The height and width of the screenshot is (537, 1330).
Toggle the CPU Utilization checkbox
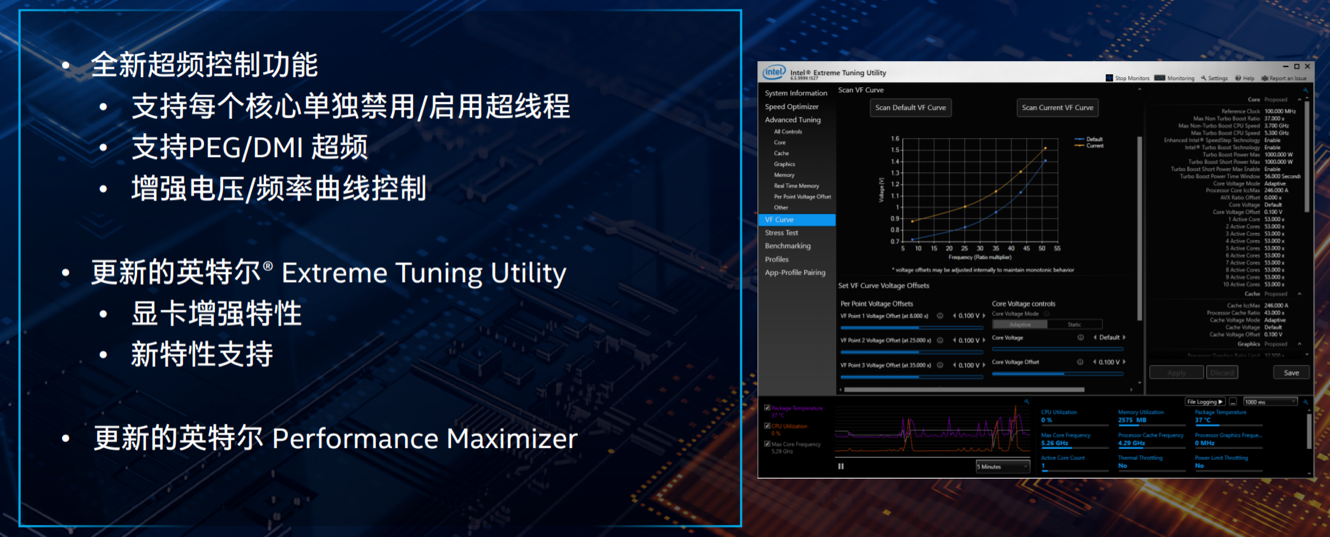point(767,426)
